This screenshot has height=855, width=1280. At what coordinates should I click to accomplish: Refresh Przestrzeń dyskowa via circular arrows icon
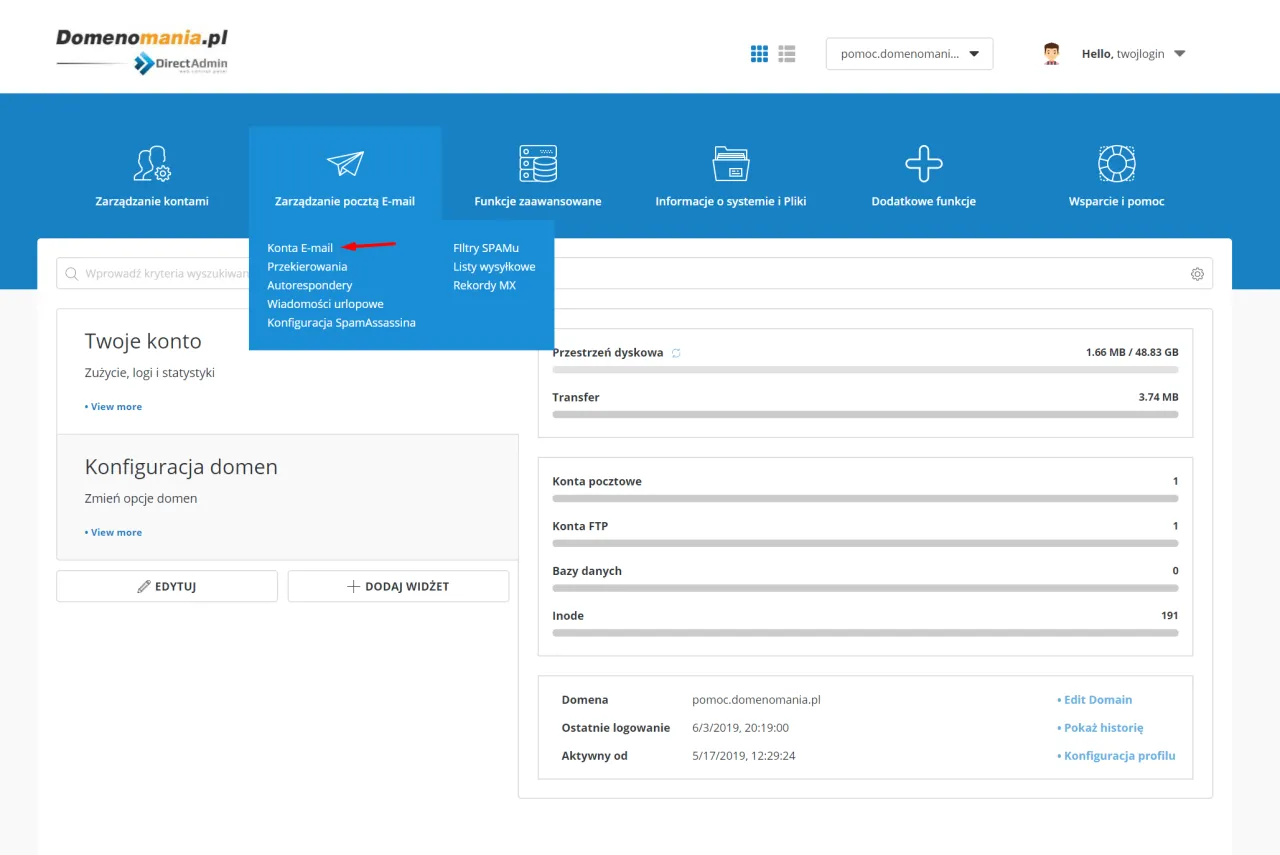point(678,352)
